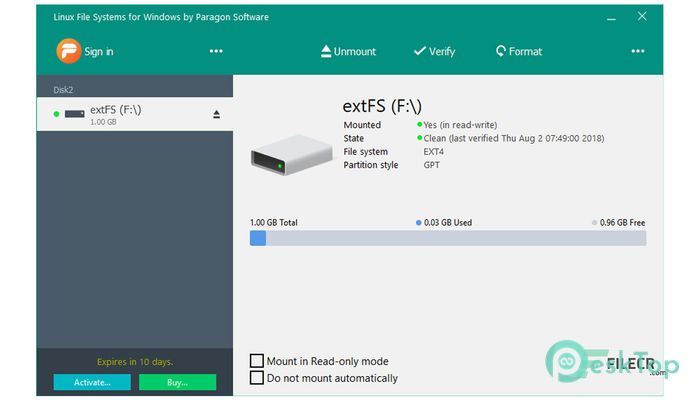Click the Format toolbar button
Viewport: 700px width, 400px height.
(x=519, y=51)
